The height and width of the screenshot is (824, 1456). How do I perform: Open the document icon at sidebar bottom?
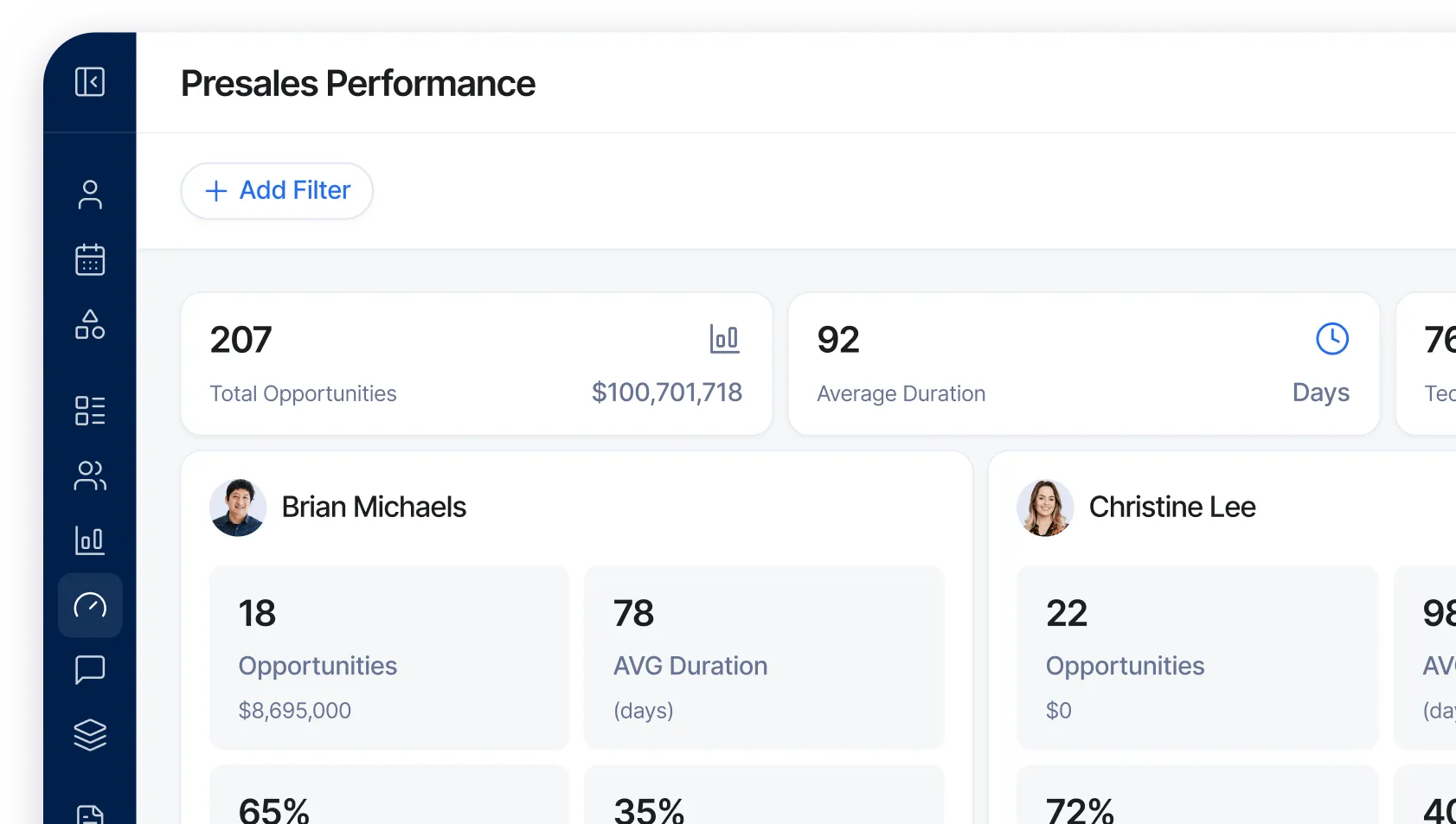(x=90, y=813)
